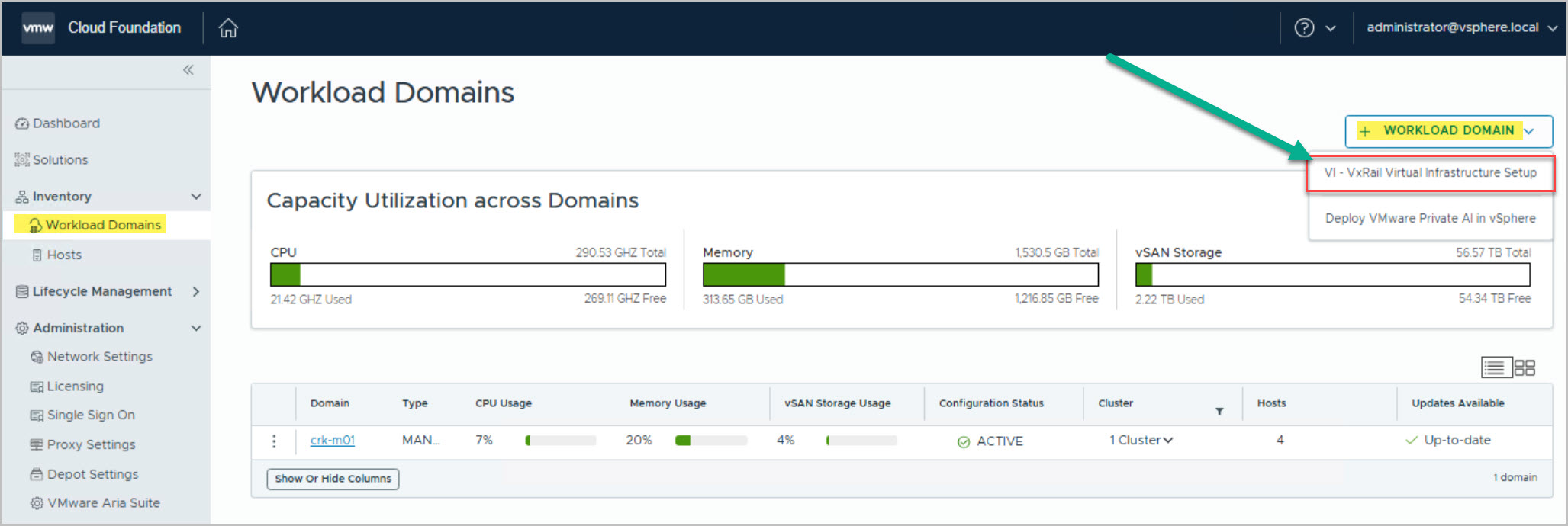Screen dimensions: 1568x526
Task: Collapse the Inventory section
Action: coord(196,197)
